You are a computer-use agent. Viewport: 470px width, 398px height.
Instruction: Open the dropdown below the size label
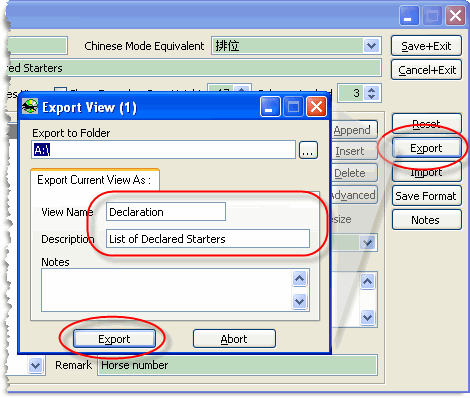click(368, 243)
